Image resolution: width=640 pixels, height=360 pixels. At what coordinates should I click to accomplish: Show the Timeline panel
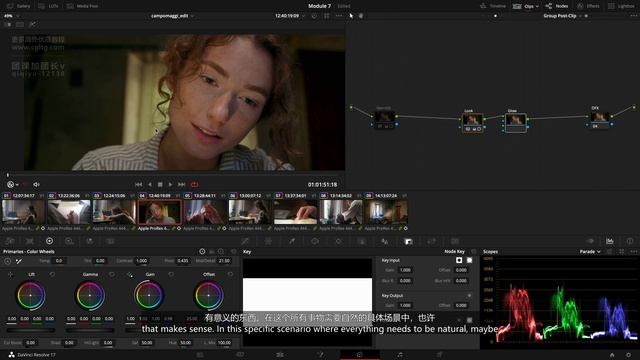coord(493,6)
